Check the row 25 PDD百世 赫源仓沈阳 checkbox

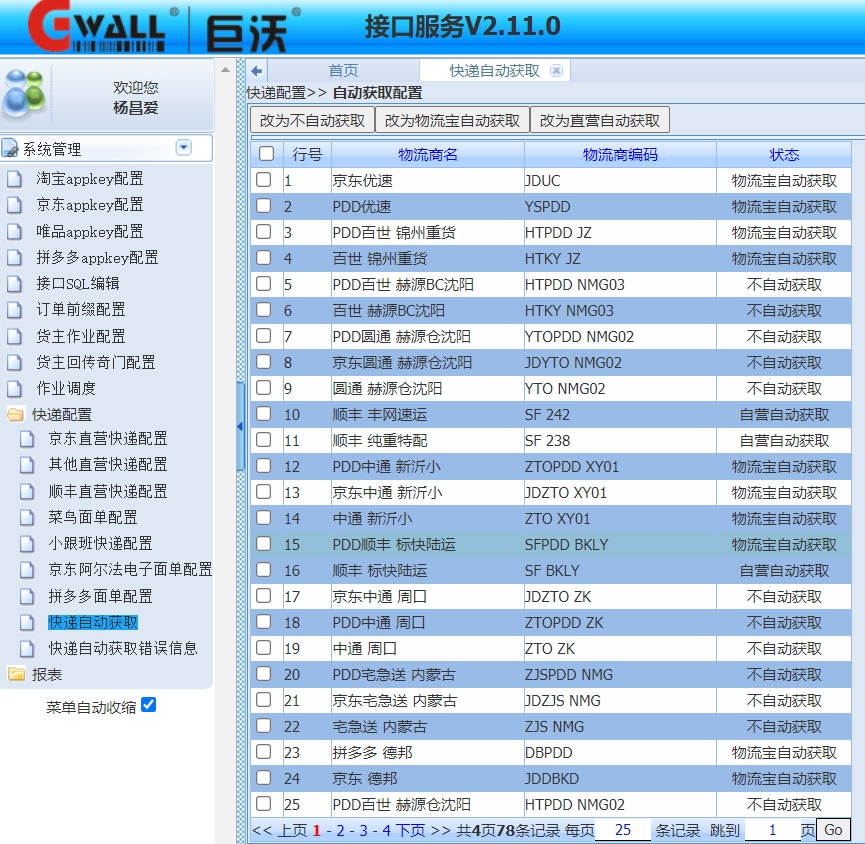(264, 803)
